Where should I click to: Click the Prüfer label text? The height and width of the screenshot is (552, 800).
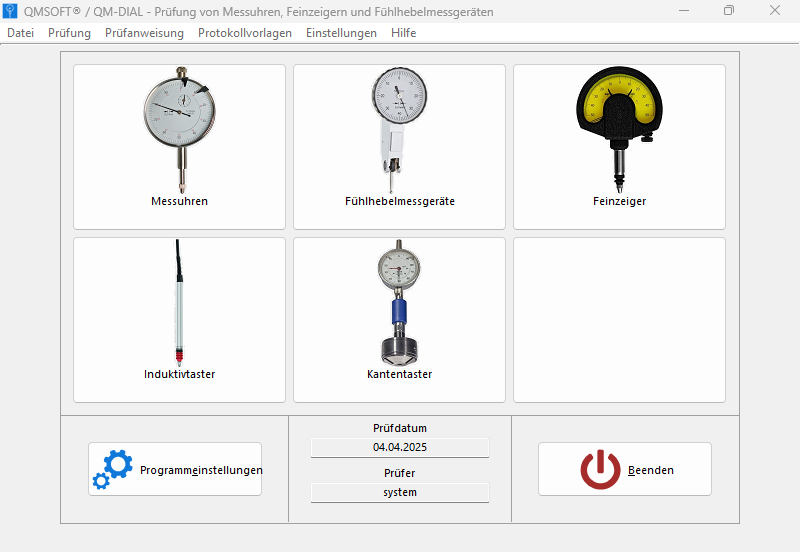click(400, 473)
